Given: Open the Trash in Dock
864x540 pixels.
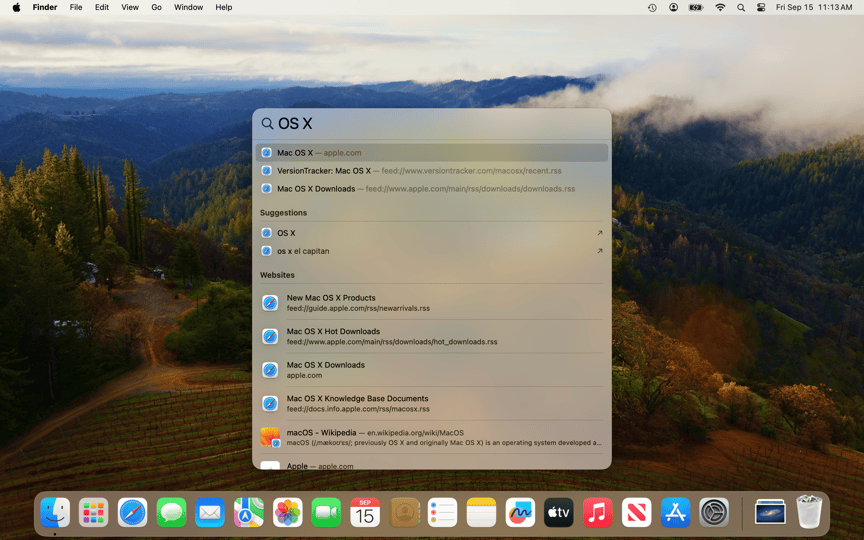Looking at the screenshot, I should [x=809, y=512].
